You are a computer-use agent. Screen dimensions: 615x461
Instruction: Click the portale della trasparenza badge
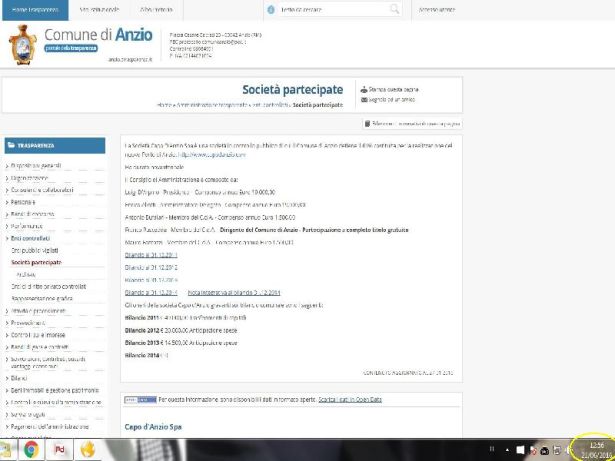[71, 48]
